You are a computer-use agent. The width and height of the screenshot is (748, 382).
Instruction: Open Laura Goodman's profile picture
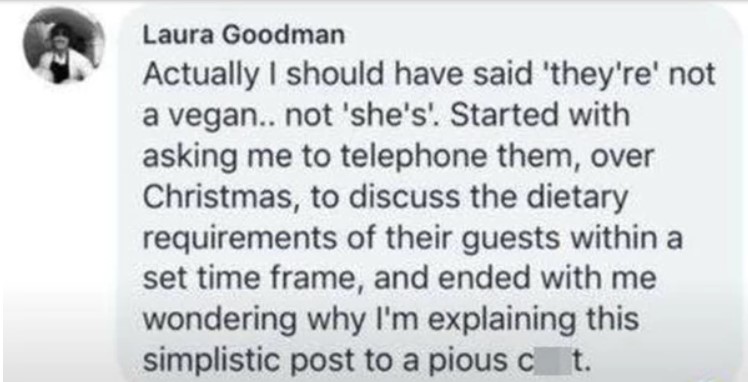(x=64, y=45)
